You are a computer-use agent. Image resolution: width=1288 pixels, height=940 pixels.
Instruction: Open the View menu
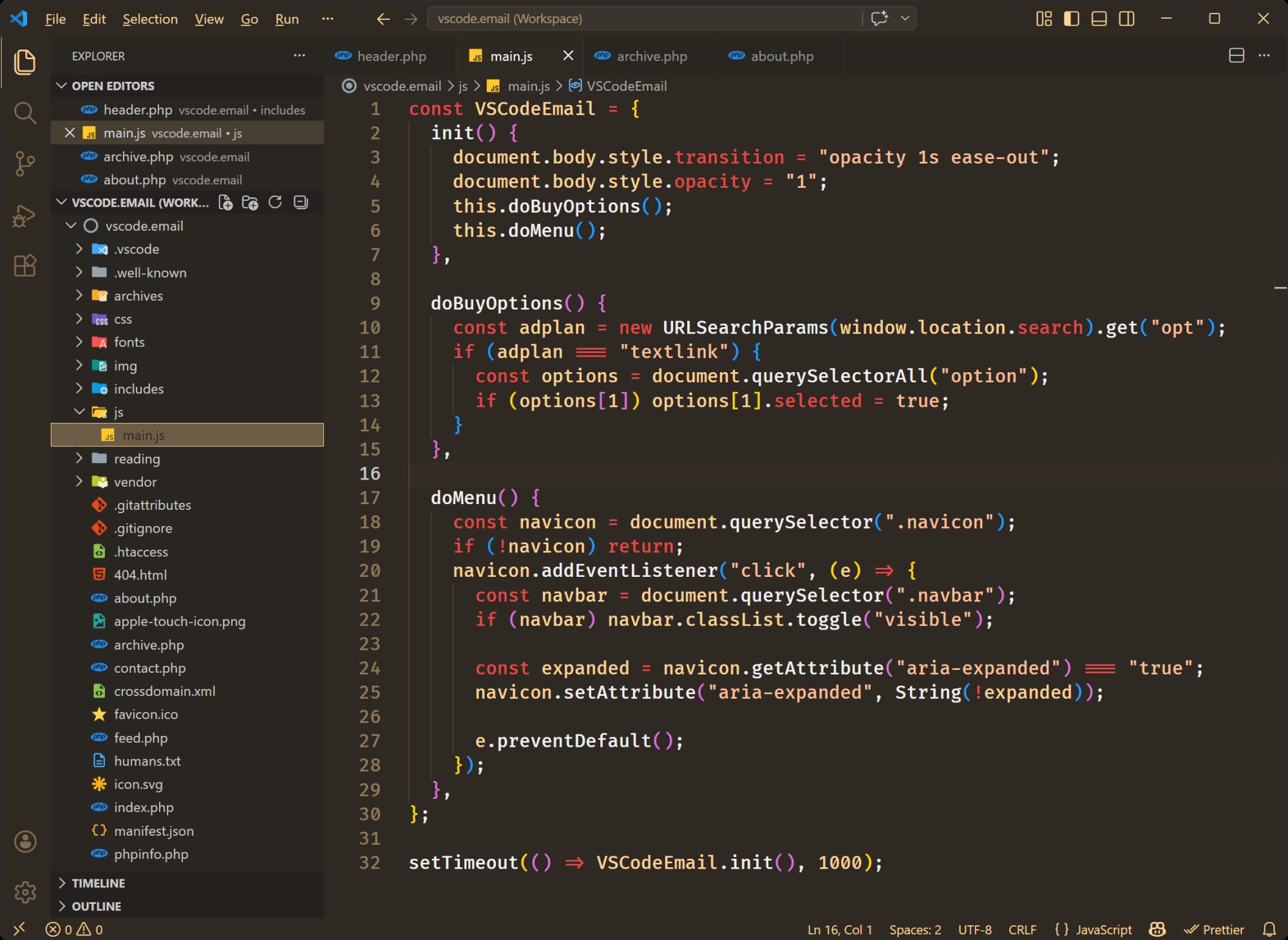209,19
